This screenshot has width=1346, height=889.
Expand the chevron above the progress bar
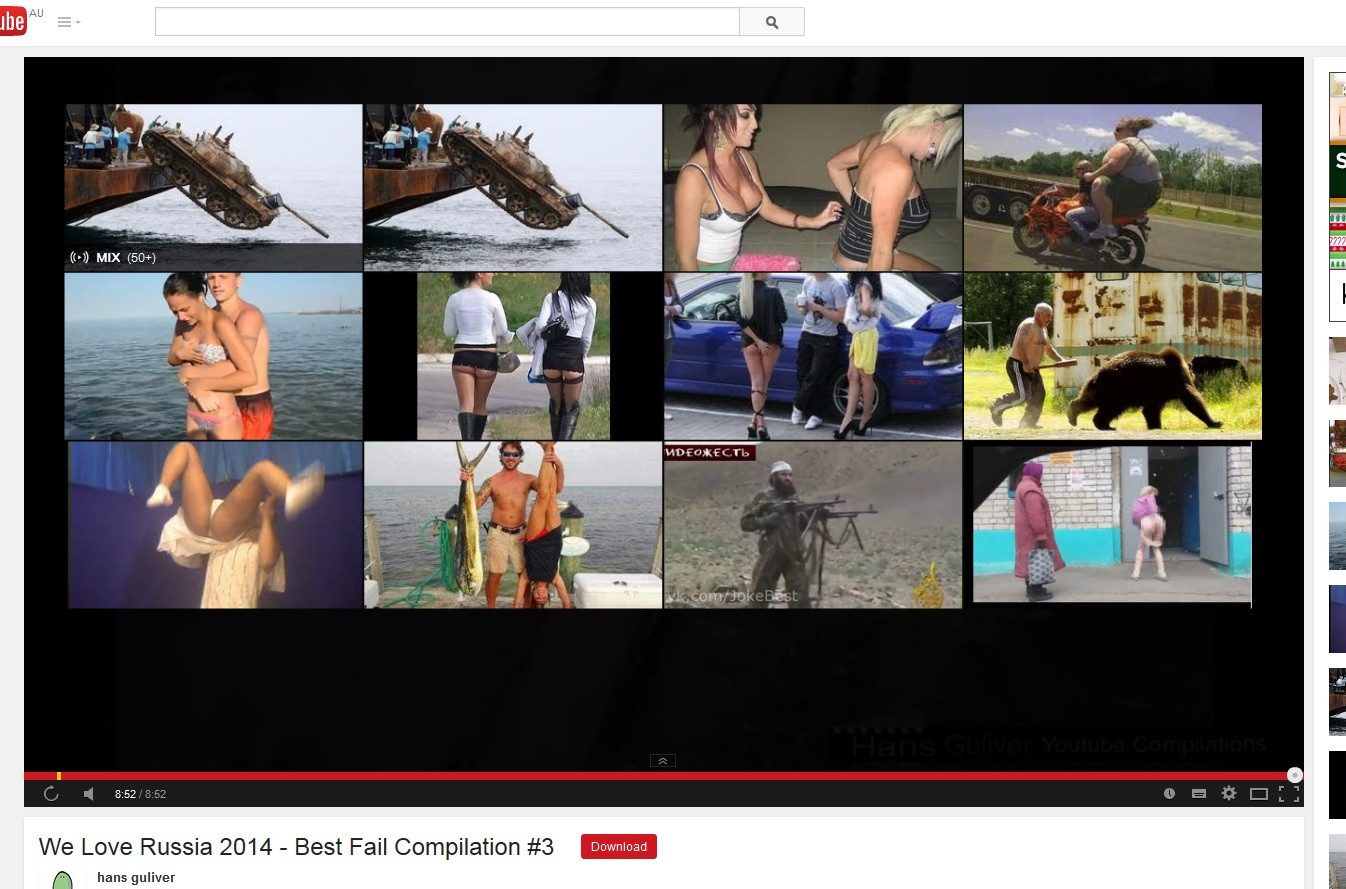pos(662,761)
